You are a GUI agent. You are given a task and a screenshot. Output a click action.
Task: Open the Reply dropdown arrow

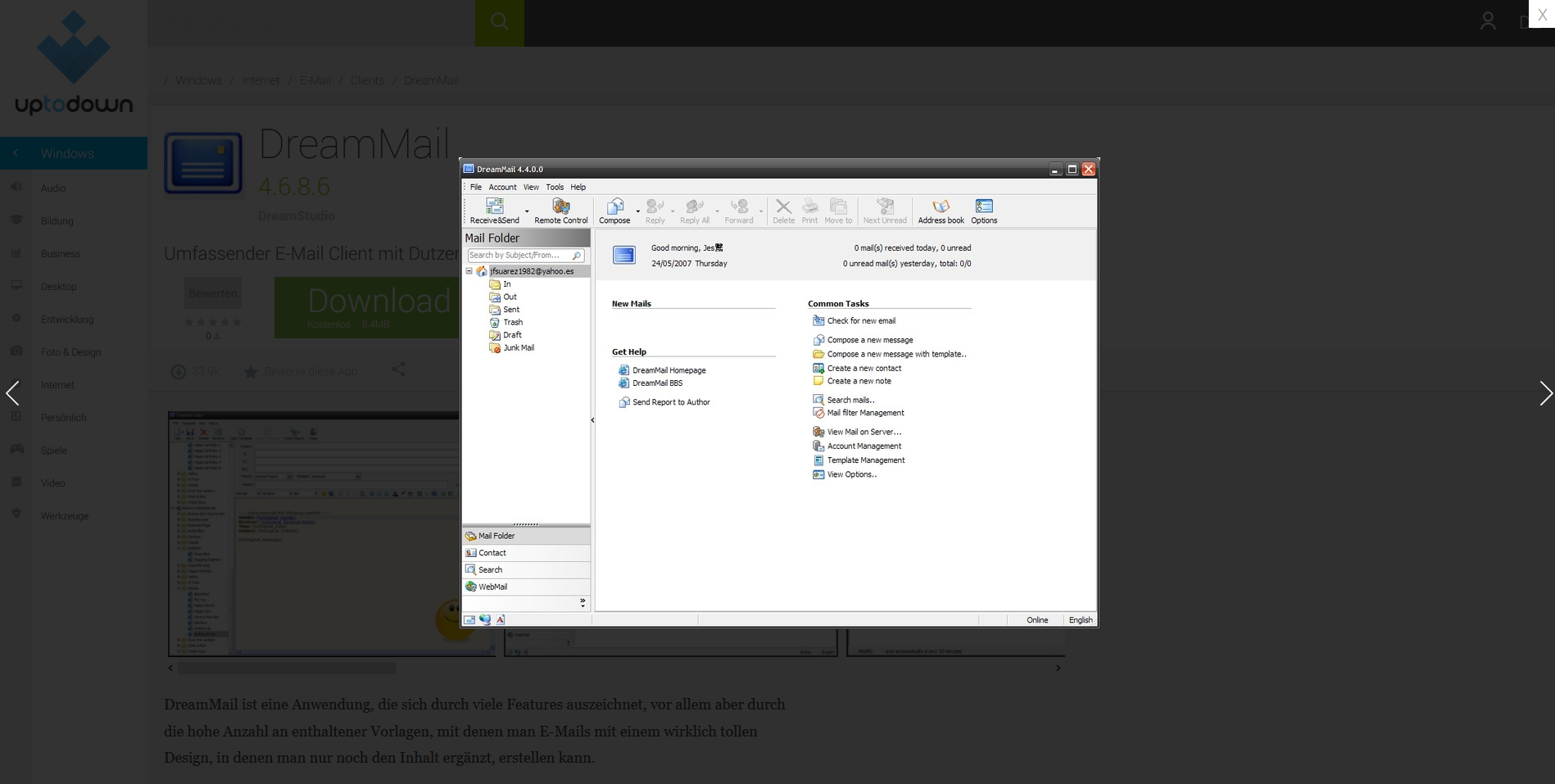673,211
